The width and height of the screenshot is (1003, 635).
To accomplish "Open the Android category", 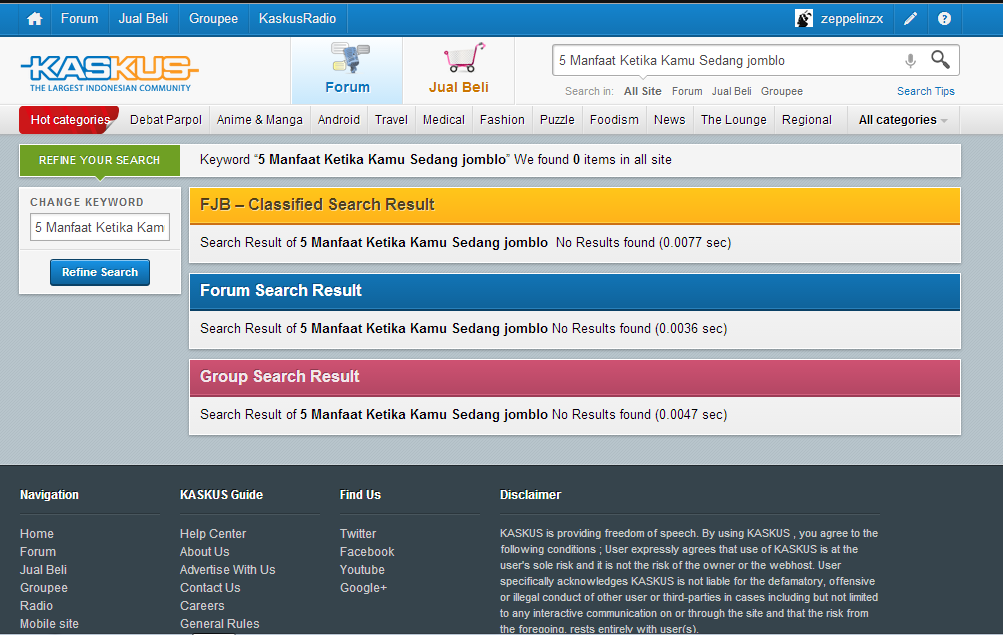I will [x=339, y=120].
